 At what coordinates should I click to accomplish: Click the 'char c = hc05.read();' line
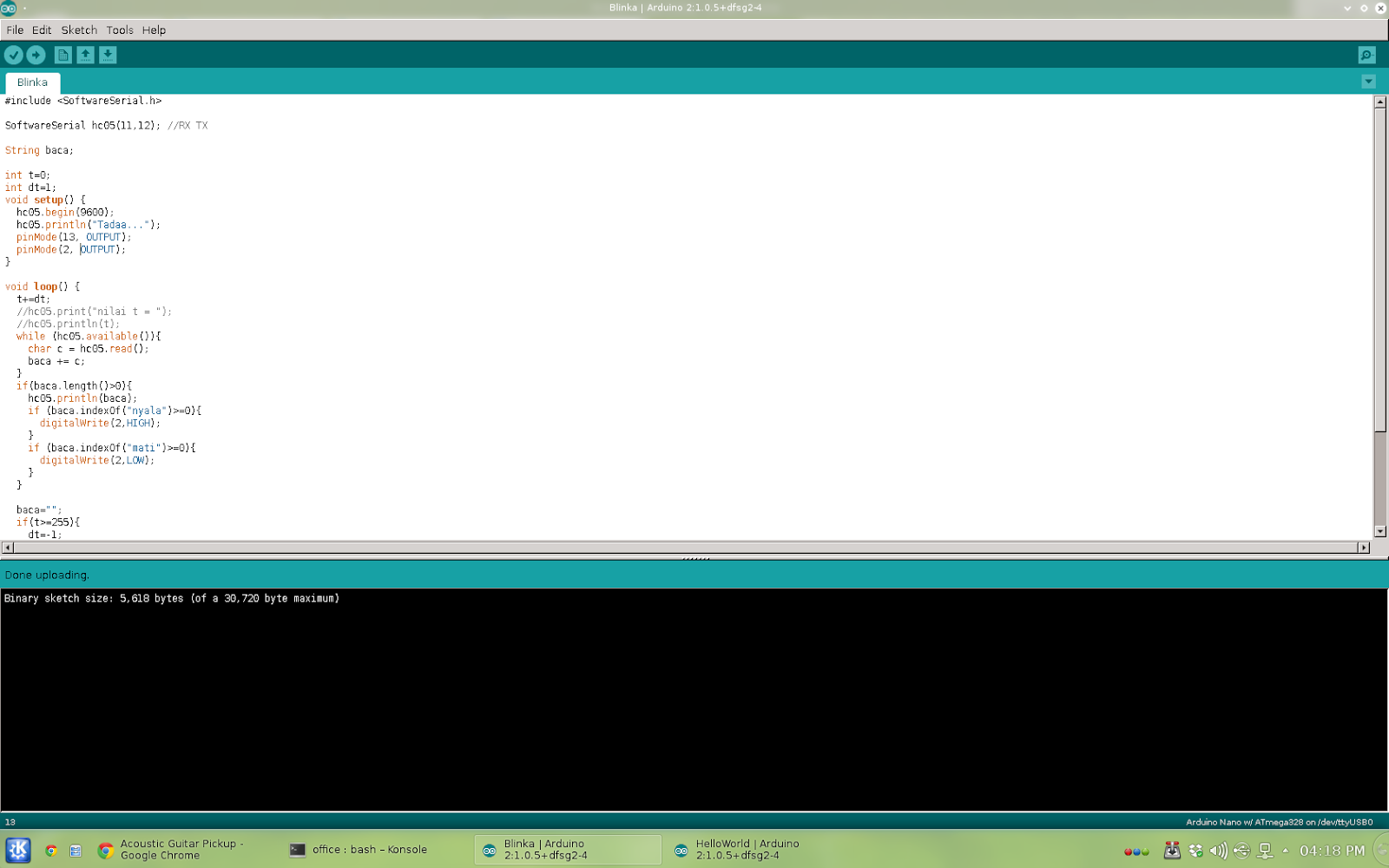[x=89, y=349]
